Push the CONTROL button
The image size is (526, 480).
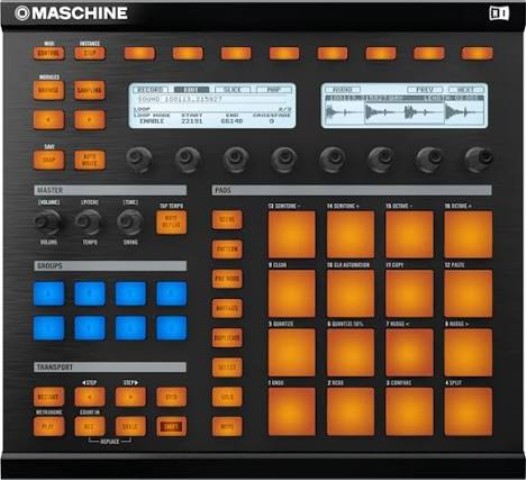pos(49,53)
